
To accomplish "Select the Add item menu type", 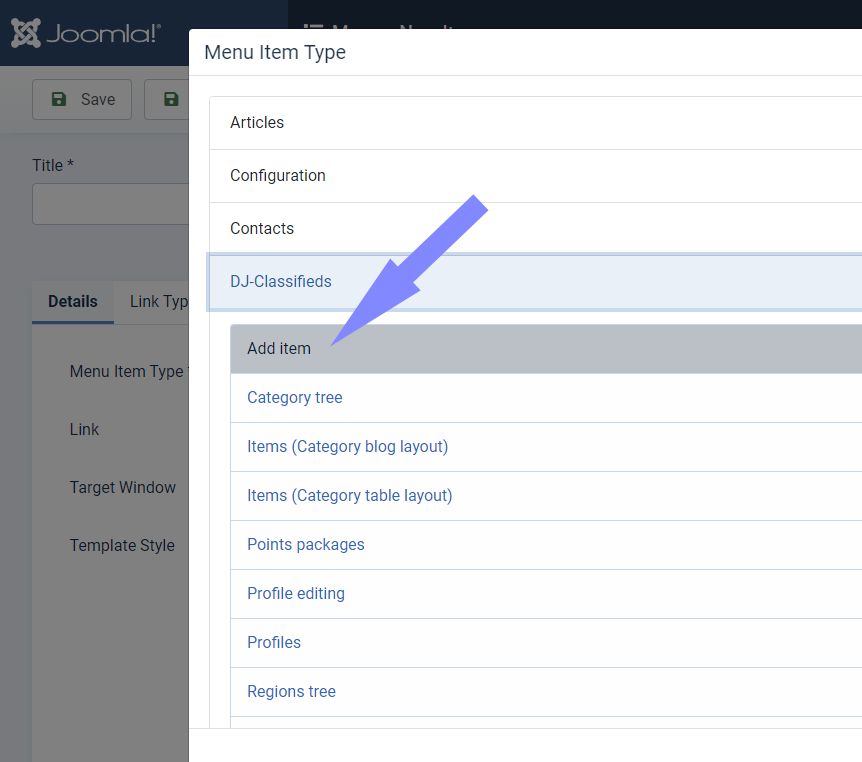I will point(546,349).
